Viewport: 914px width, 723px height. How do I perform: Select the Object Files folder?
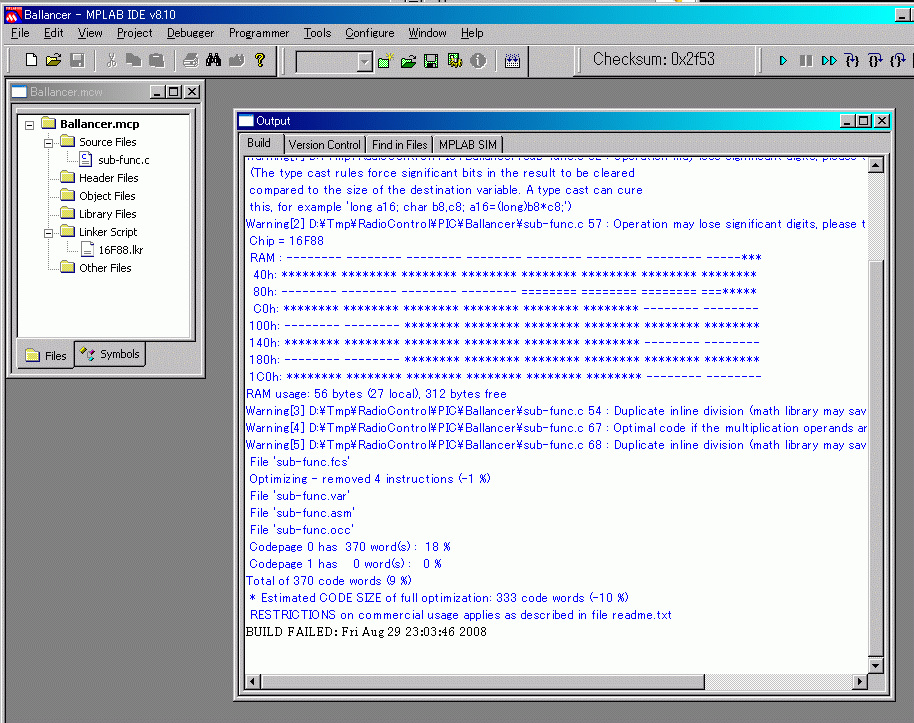(x=107, y=196)
